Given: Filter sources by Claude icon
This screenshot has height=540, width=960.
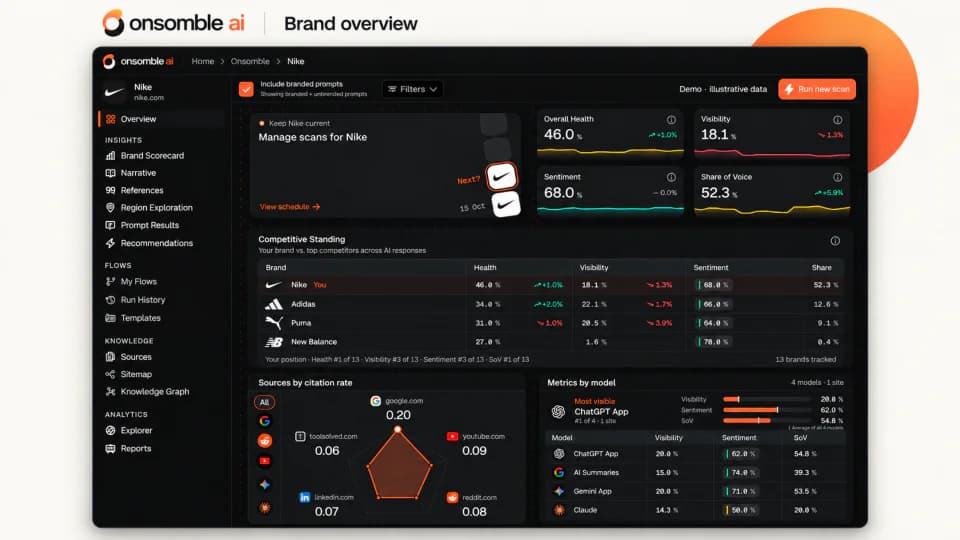Looking at the screenshot, I should [264, 508].
